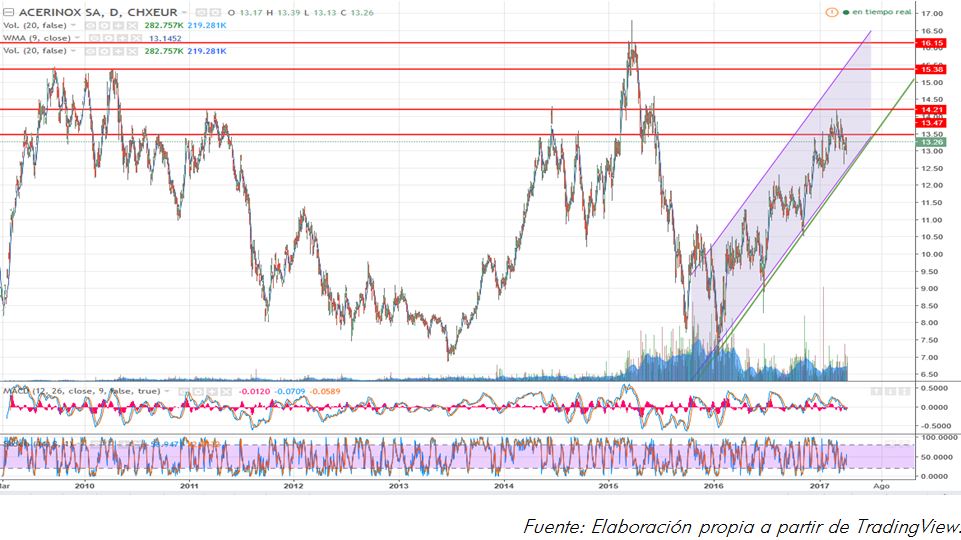The image size is (961, 540).
Task: Collapse the ACERINOX SA legend box
Action: coord(8,12)
